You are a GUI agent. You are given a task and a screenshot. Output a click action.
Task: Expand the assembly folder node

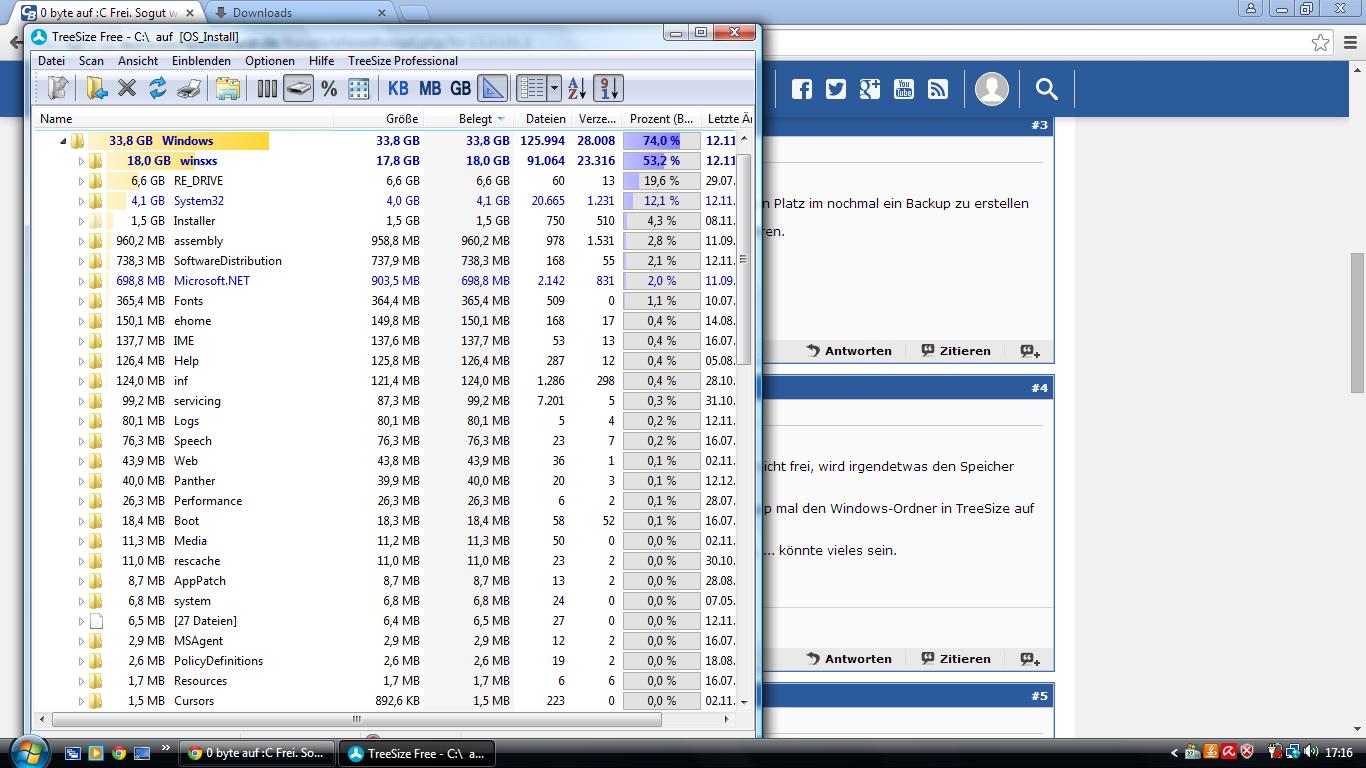(x=81, y=241)
